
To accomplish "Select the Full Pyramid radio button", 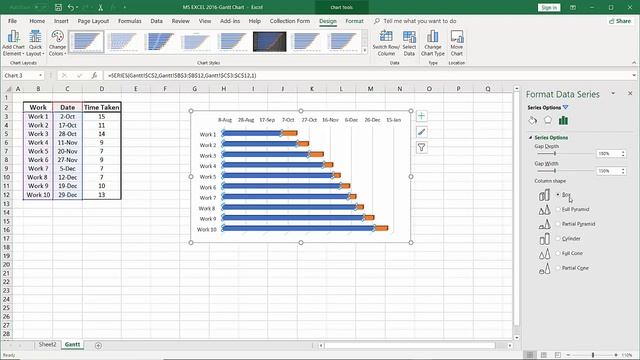I will point(558,209).
